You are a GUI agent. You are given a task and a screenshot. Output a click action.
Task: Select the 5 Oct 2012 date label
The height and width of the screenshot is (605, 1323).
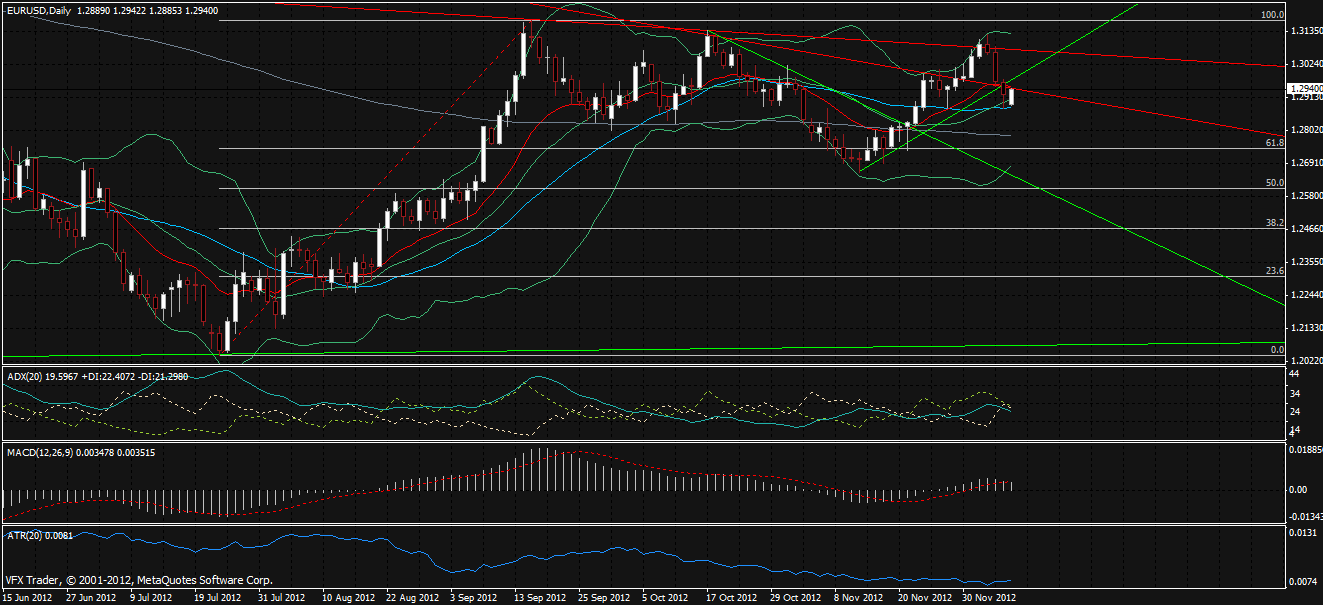[665, 597]
